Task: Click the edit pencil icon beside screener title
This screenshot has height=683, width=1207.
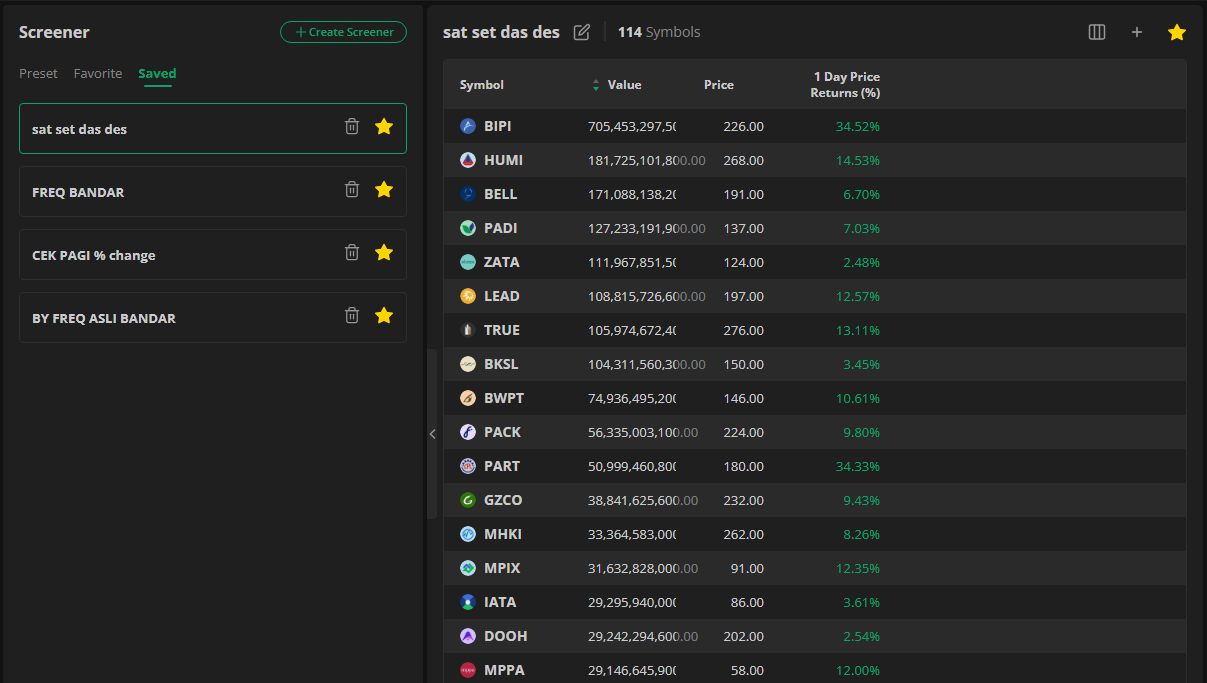Action: click(x=582, y=32)
